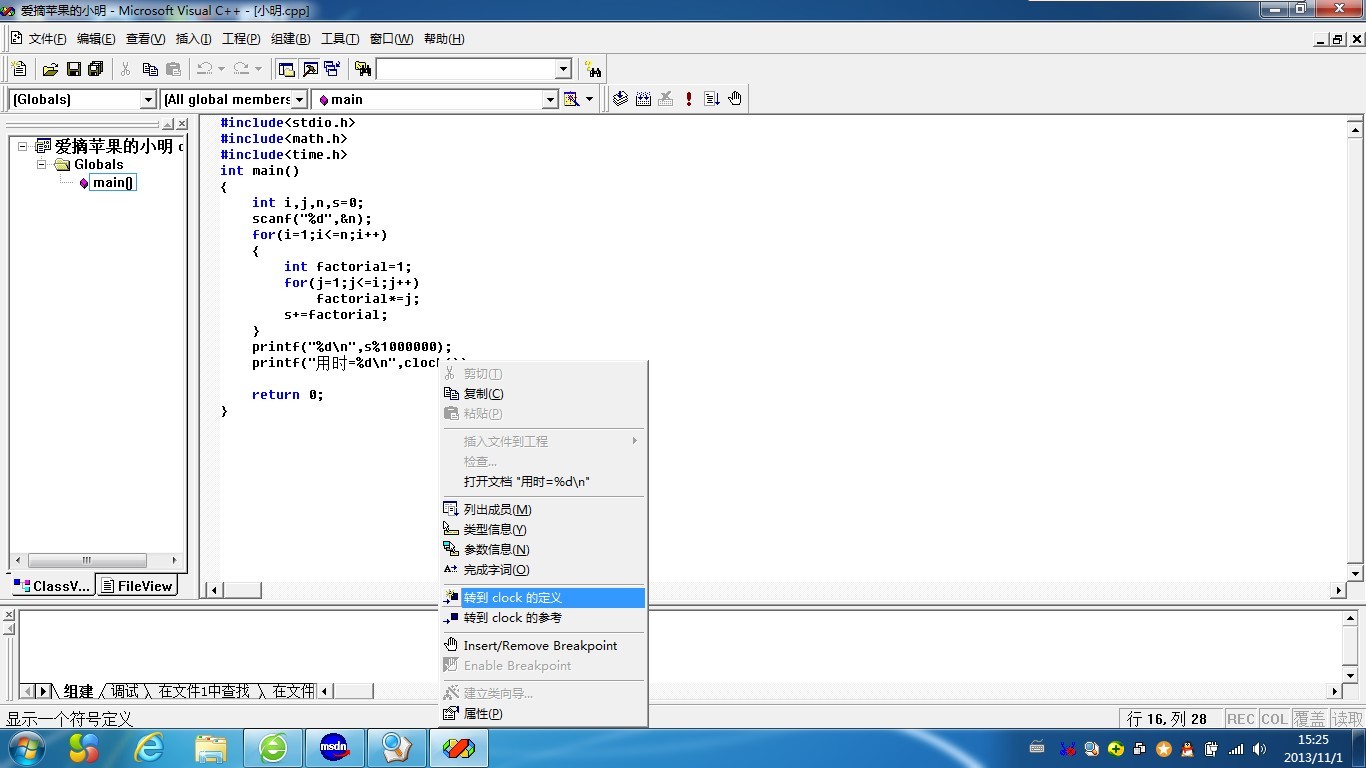Open the main function members dropdown
The image size is (1366, 768).
coord(550,99)
